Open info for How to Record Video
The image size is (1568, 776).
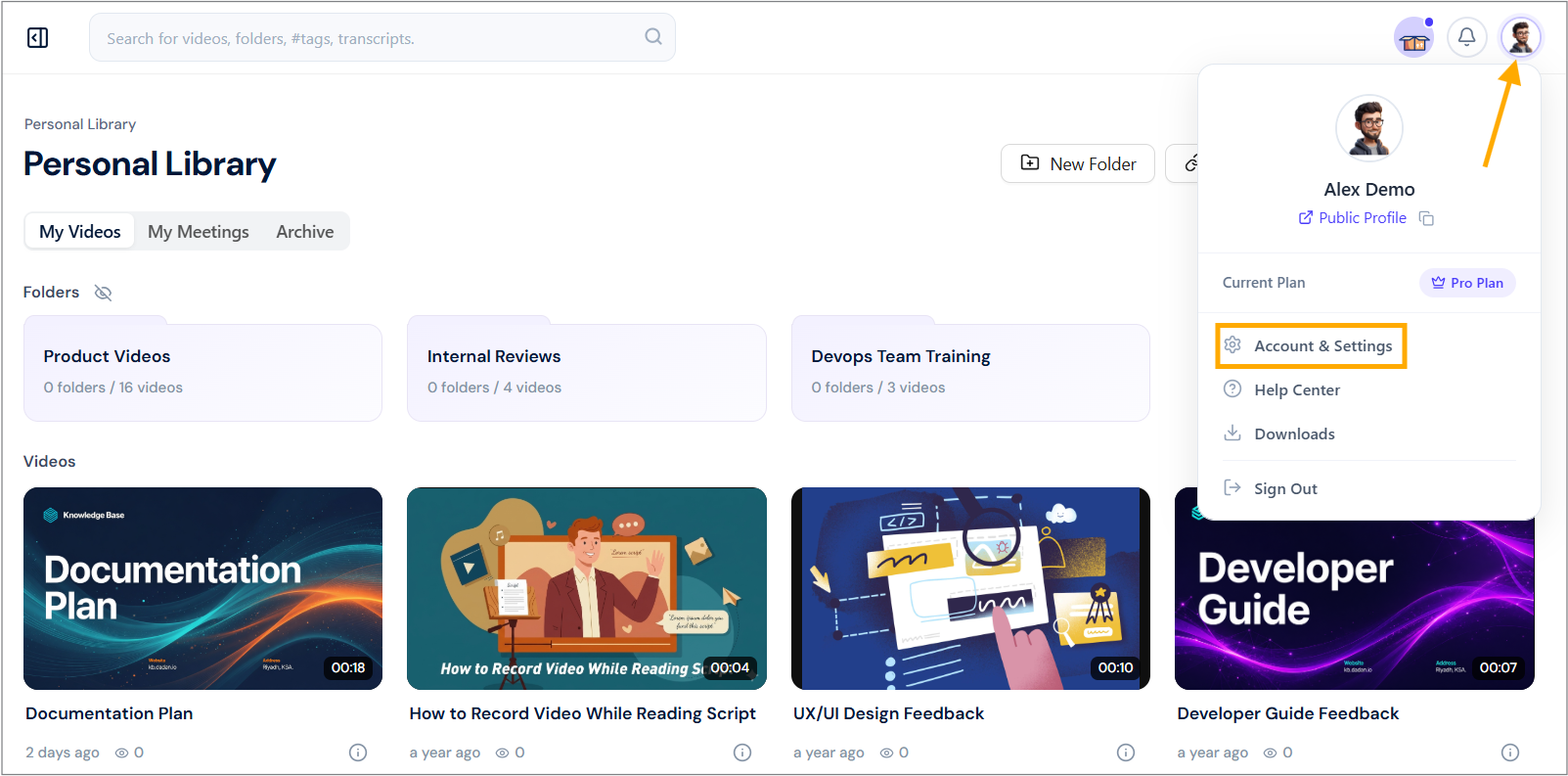742,753
